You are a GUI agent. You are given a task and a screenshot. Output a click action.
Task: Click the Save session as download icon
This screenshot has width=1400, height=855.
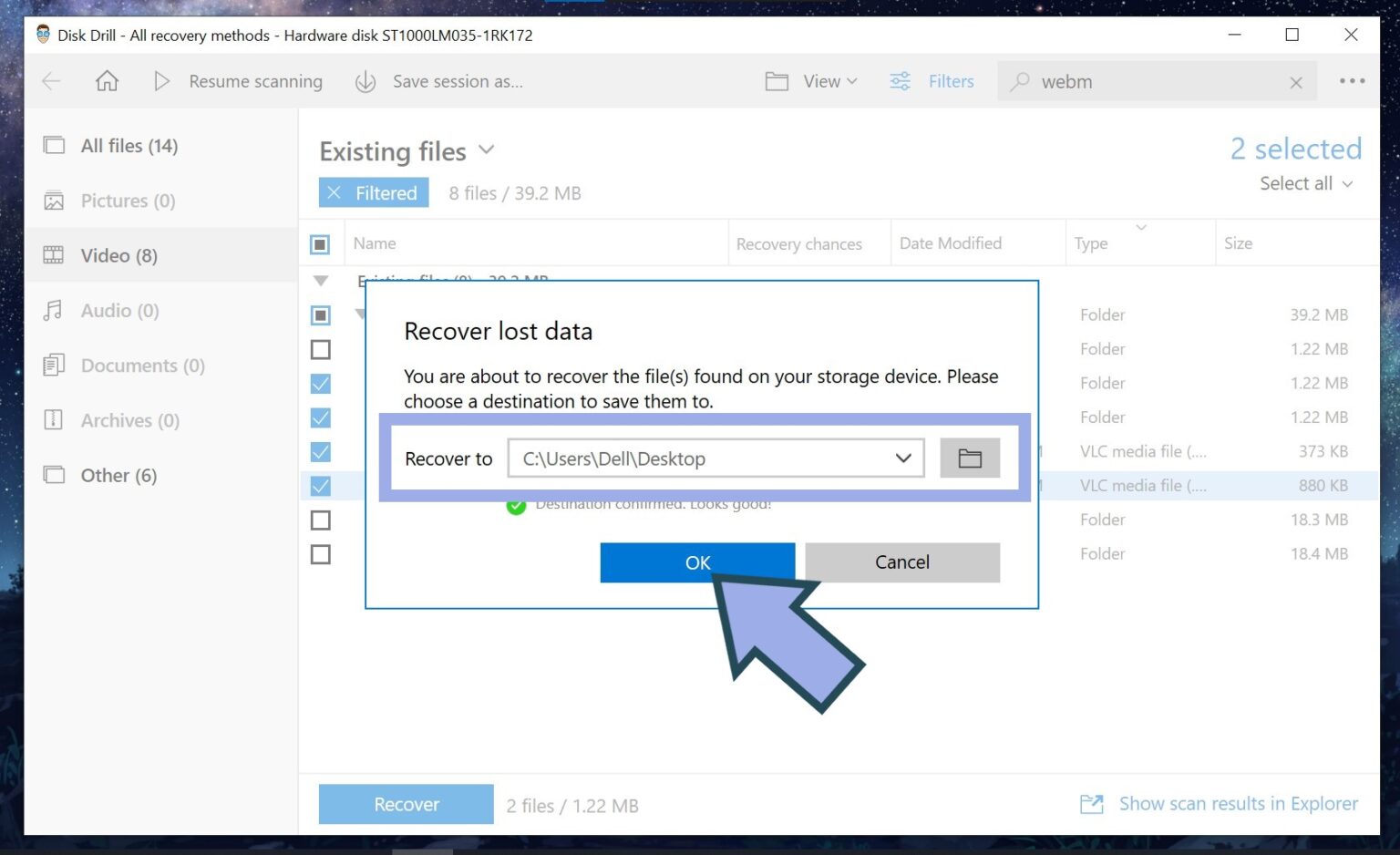pos(365,81)
